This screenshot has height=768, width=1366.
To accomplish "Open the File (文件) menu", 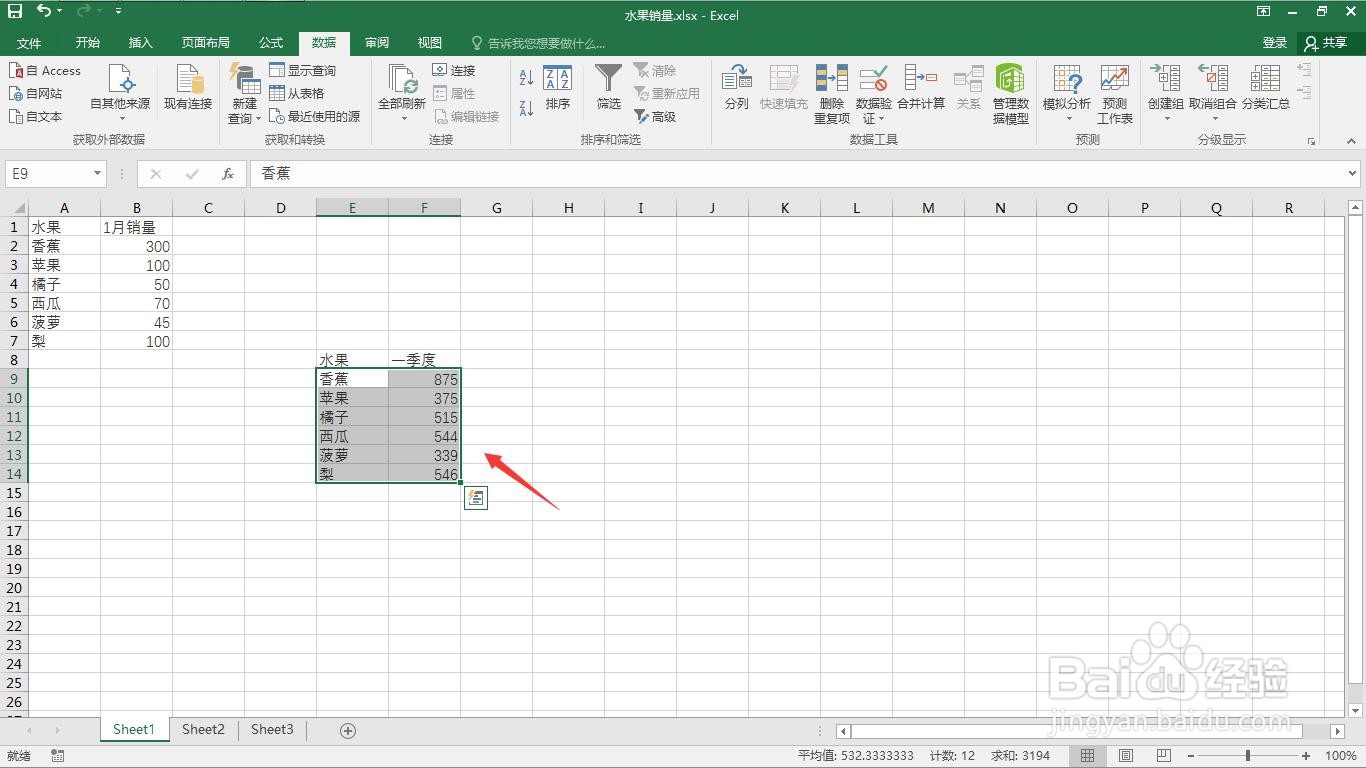I will click(29, 43).
